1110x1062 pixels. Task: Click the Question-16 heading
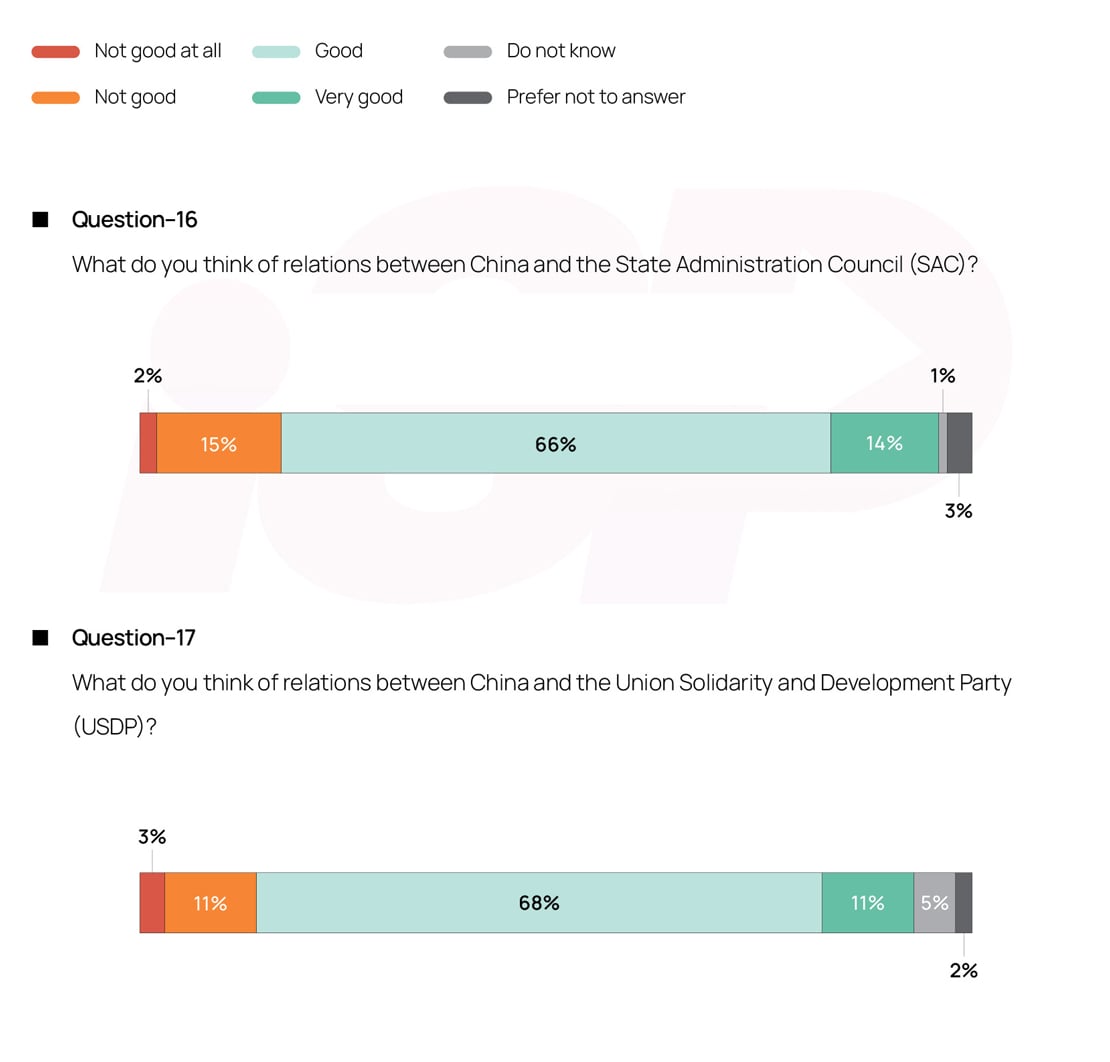coord(135,220)
